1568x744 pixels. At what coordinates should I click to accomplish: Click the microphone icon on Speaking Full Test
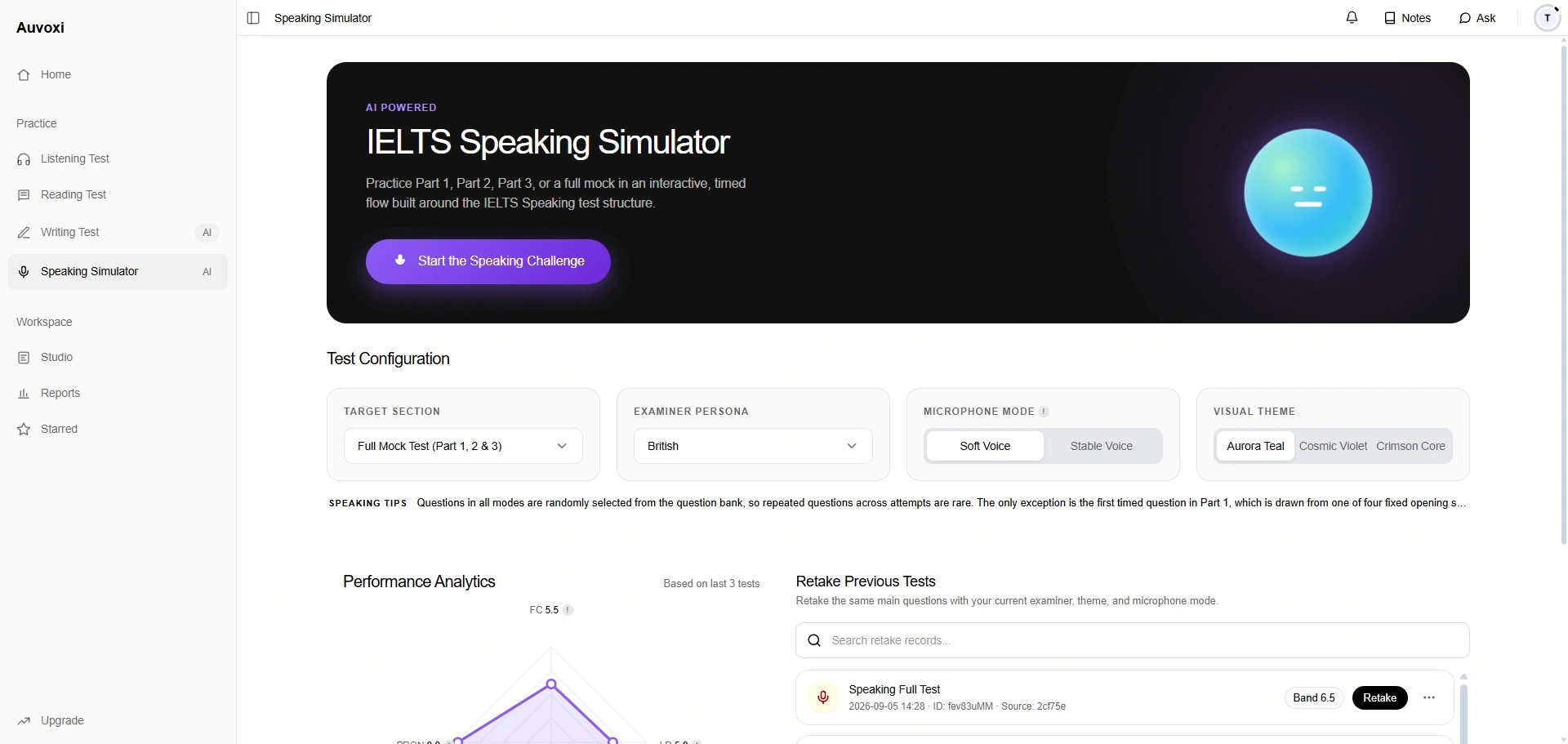[823, 698]
